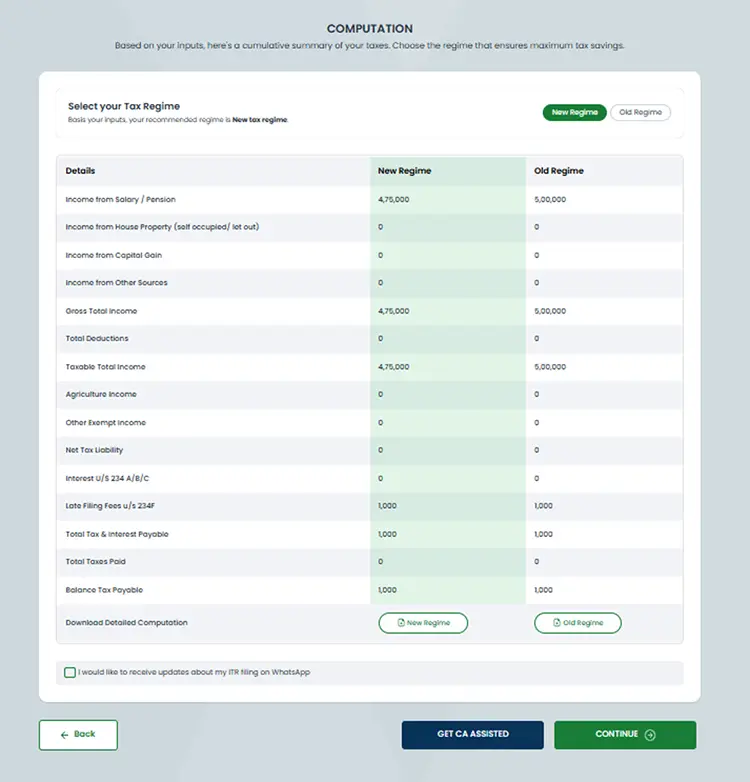Switch to Old Regime toggle pill
This screenshot has height=782, width=750.
tap(640, 112)
